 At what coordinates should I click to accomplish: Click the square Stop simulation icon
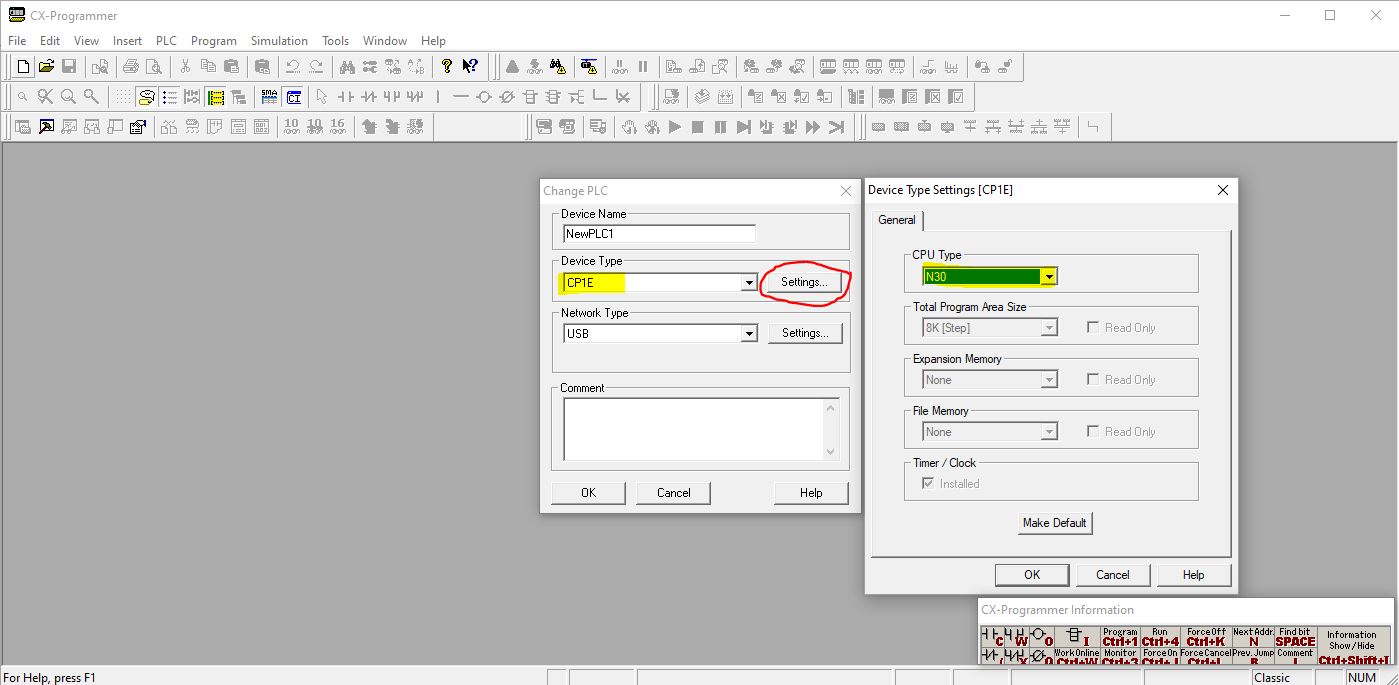tap(698, 127)
